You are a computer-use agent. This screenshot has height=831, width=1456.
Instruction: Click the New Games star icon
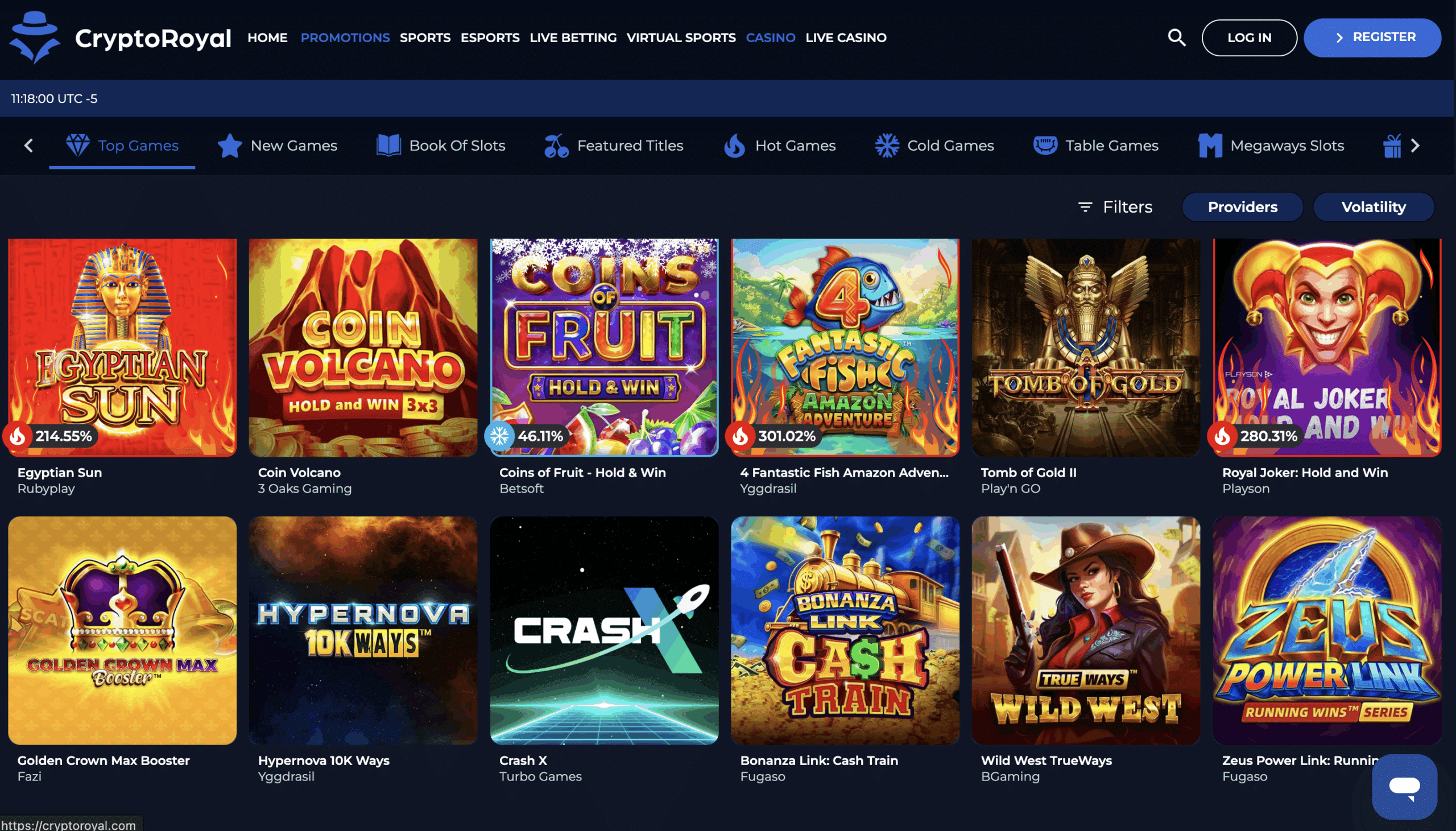[230, 145]
